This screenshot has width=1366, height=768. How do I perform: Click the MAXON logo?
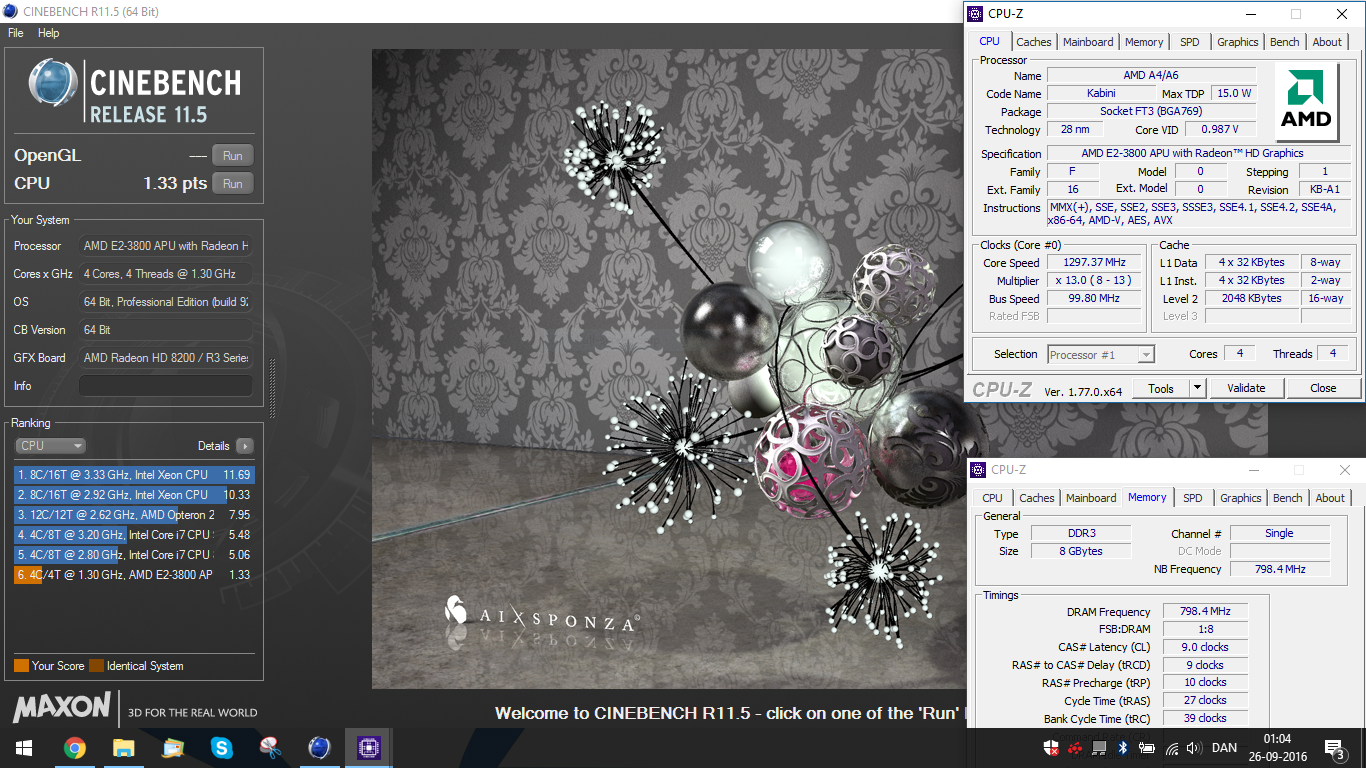point(62,708)
